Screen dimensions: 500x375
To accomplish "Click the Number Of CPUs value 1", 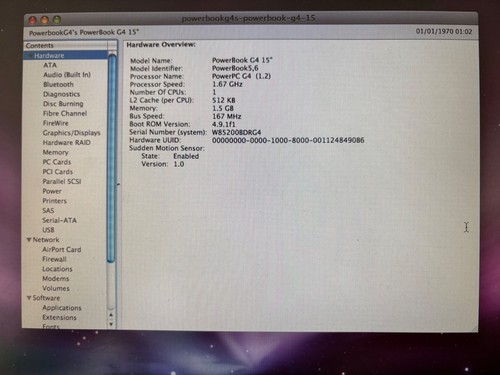I will click(x=214, y=92).
